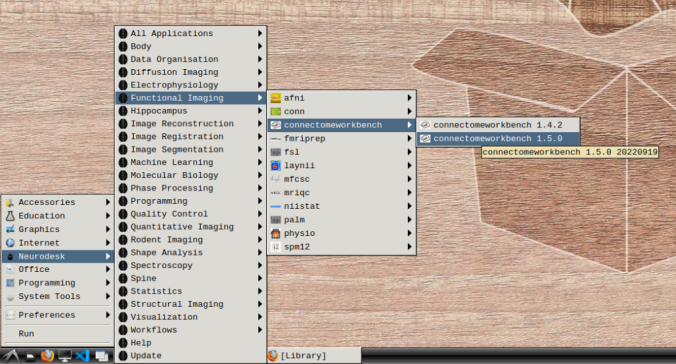Open Programming in the main start menu
676x364 pixels.
[57, 283]
